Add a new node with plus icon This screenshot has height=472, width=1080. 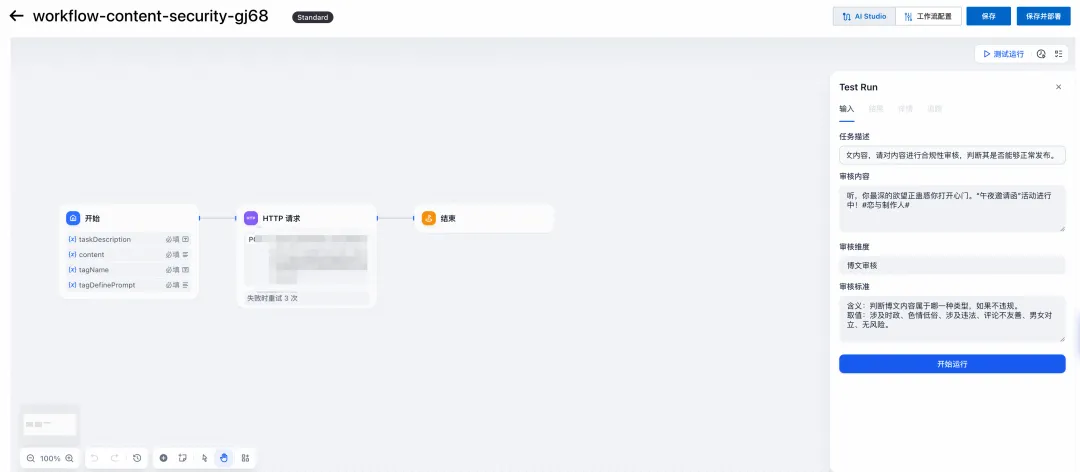(x=163, y=458)
